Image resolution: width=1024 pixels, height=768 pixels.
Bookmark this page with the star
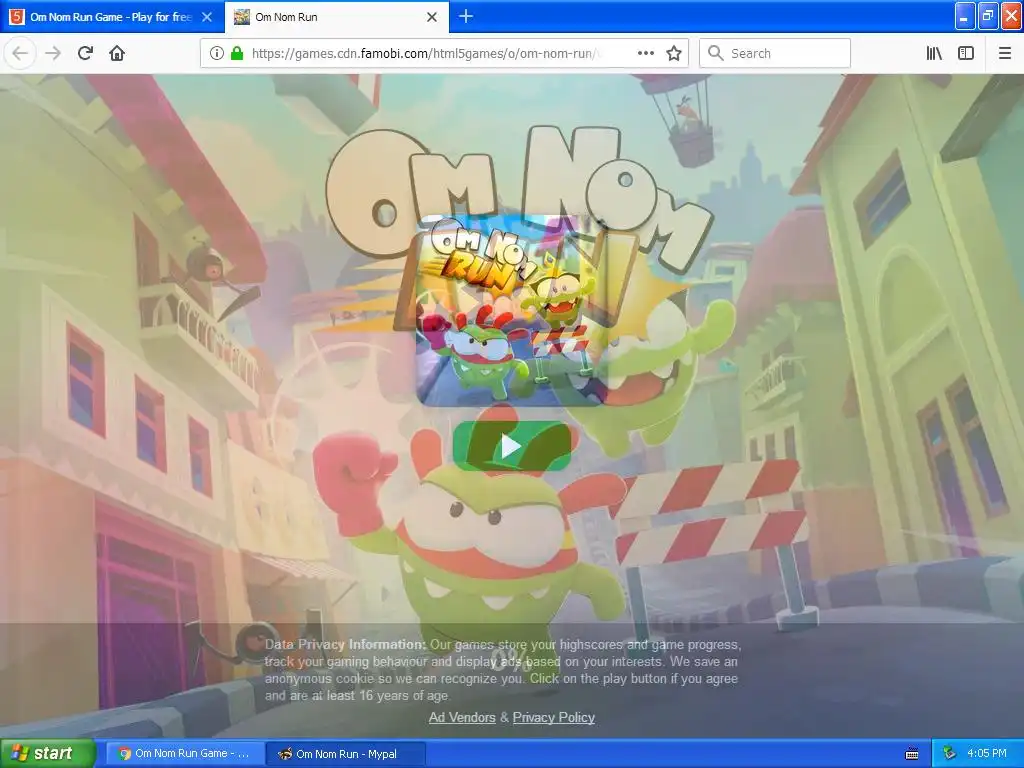pyautogui.click(x=674, y=53)
